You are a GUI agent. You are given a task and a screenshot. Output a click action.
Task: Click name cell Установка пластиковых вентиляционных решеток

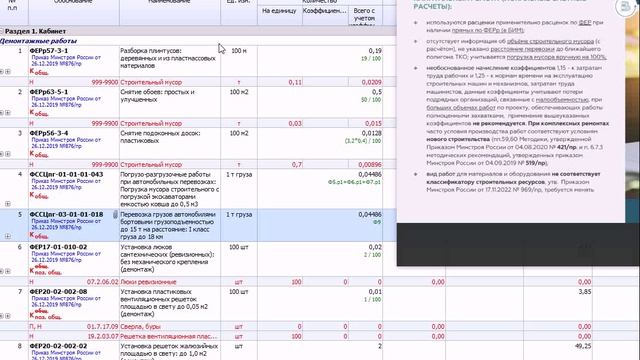coord(169,303)
